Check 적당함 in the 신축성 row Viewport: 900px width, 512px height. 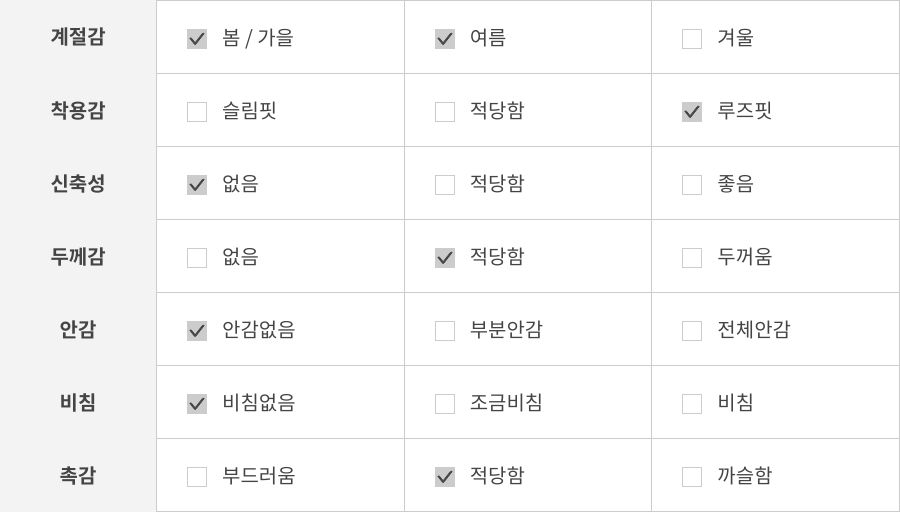click(x=445, y=185)
